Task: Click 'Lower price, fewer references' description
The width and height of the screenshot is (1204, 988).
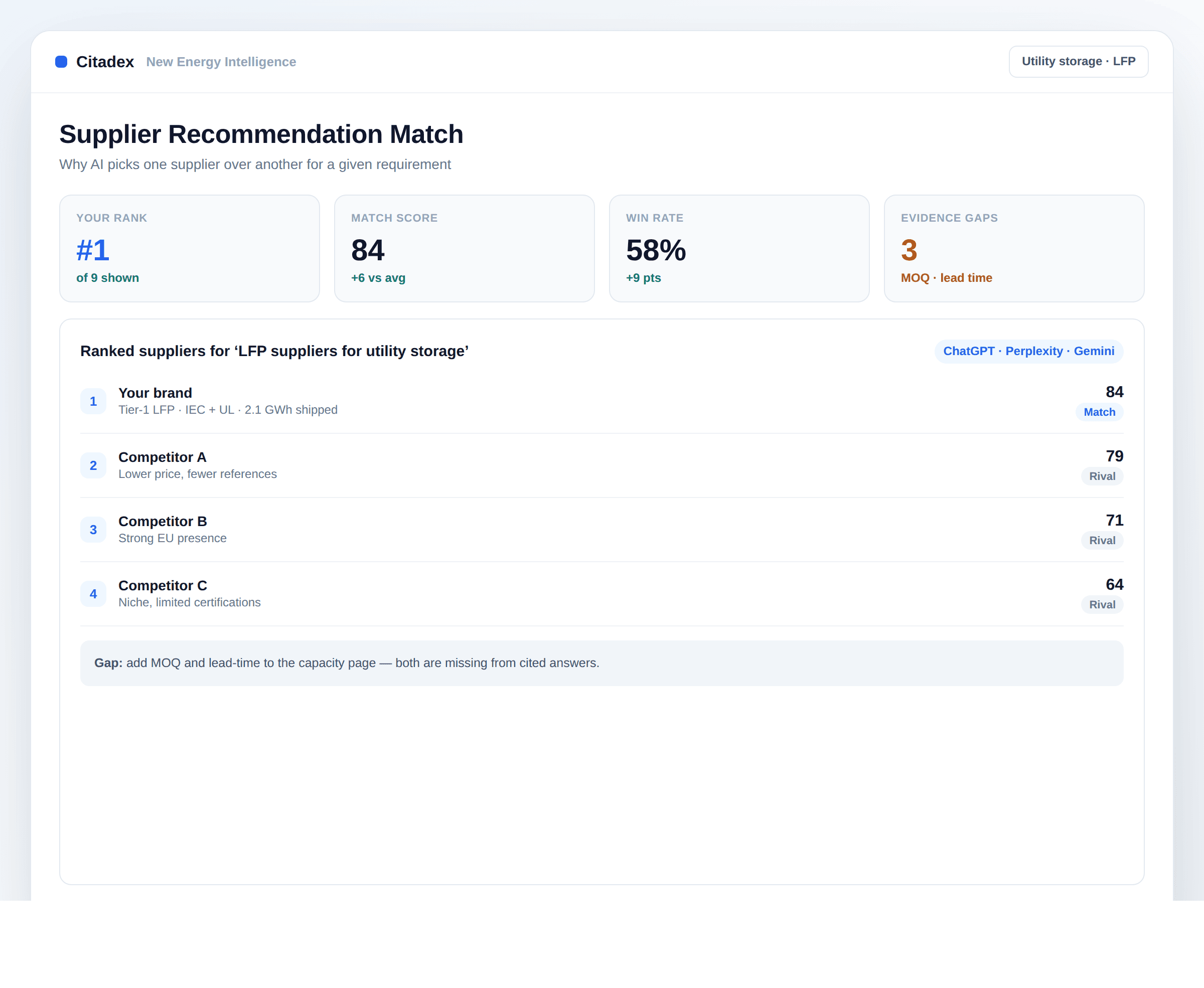Action: 198,474
